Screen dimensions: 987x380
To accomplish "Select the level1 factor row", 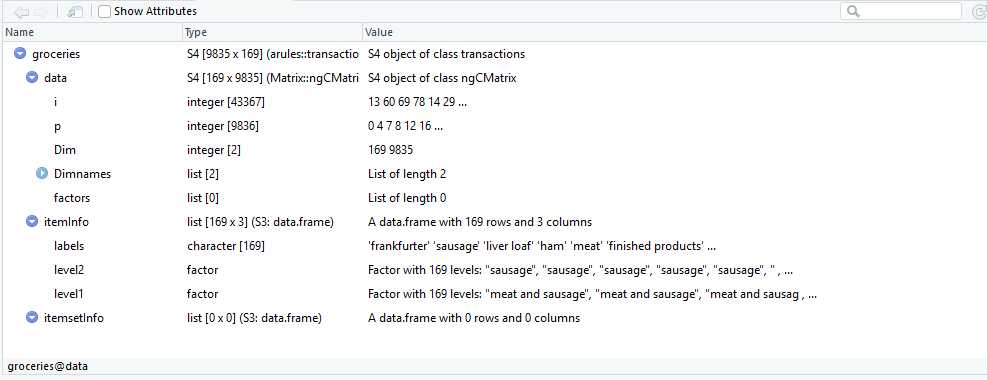I will (494, 294).
